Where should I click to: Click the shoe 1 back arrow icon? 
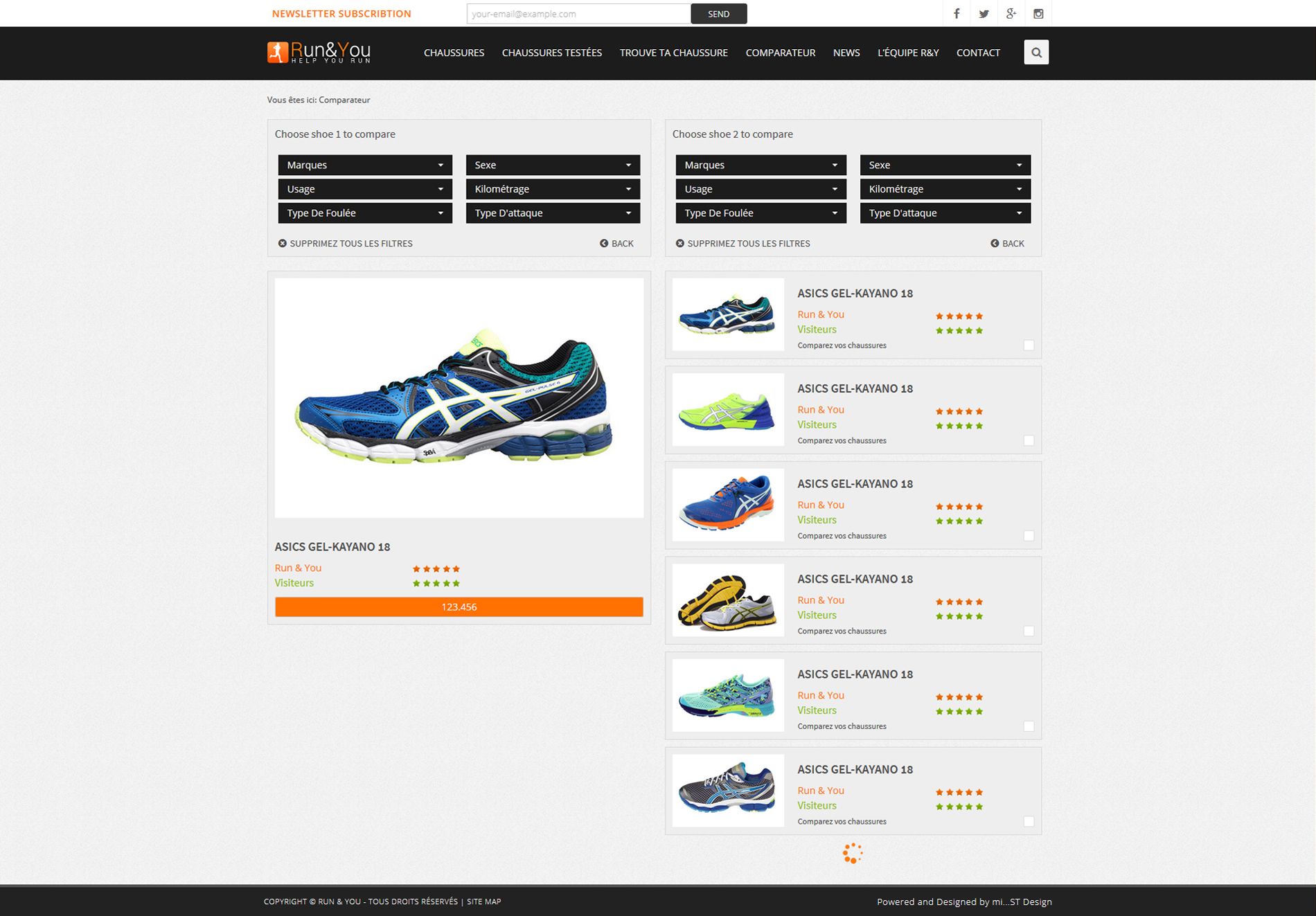(x=604, y=243)
